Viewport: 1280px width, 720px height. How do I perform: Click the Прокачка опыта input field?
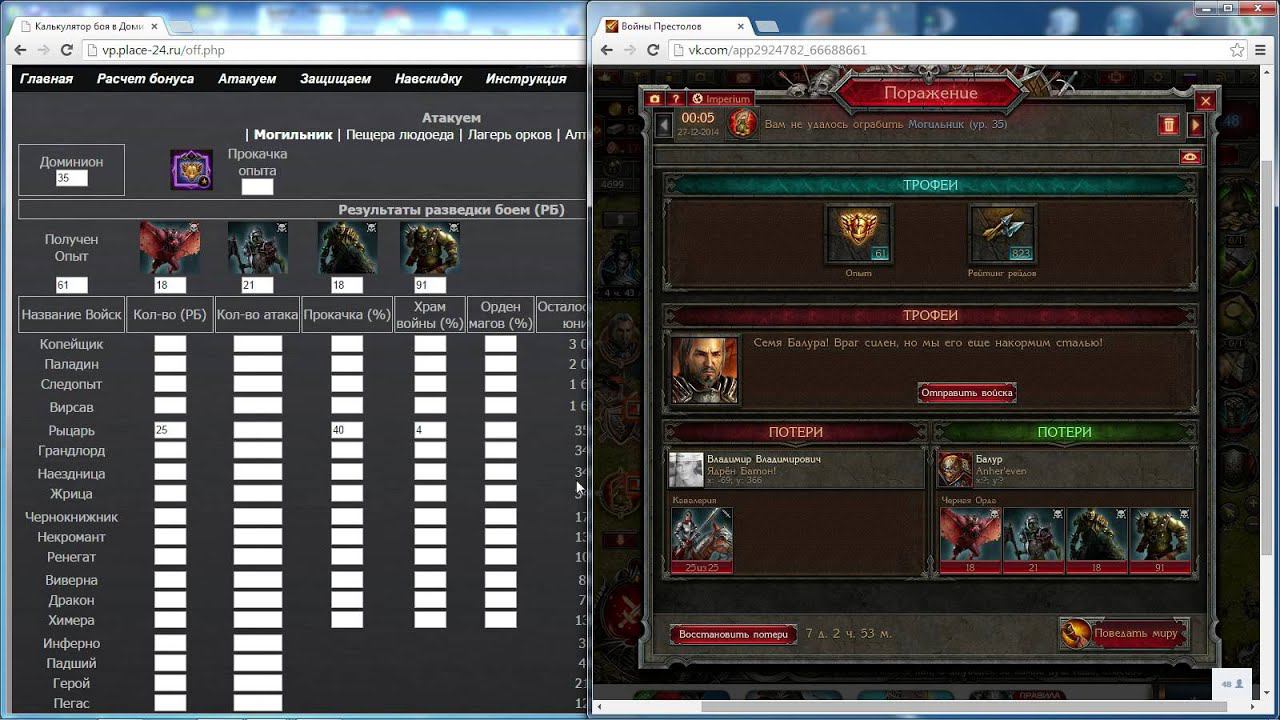257,187
